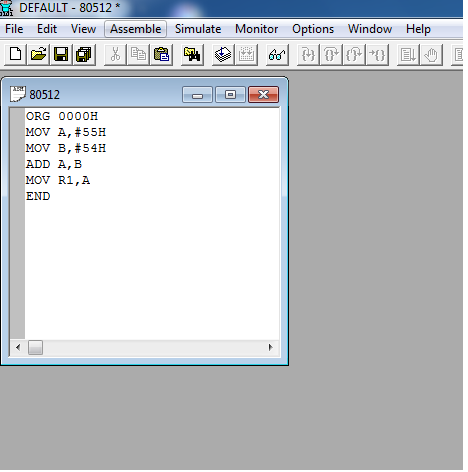This screenshot has width=468, height=472.
Task: Click the New file toolbar icon
Action: 15,54
